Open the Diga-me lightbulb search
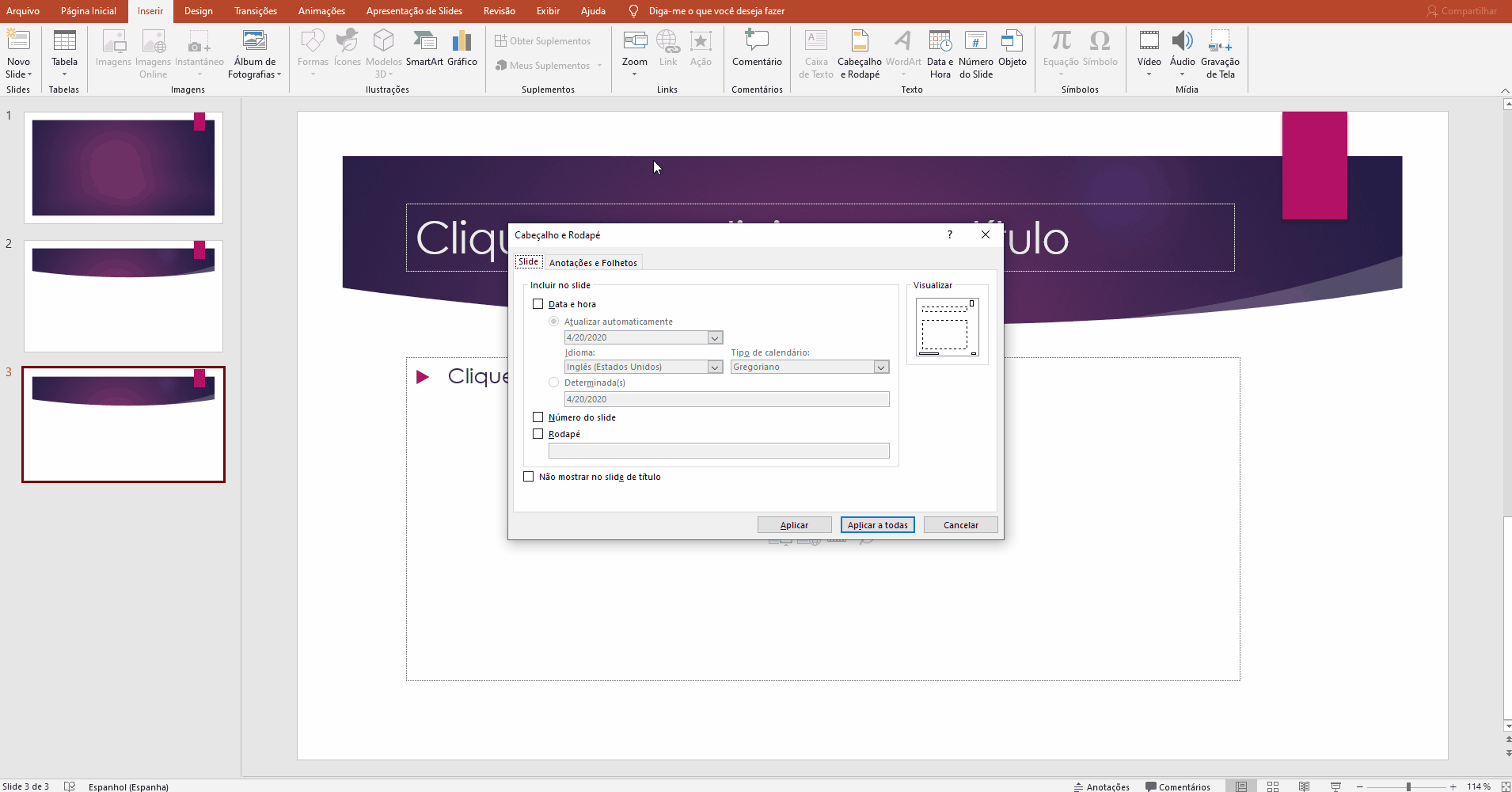The height and width of the screenshot is (792, 1512). 633,11
